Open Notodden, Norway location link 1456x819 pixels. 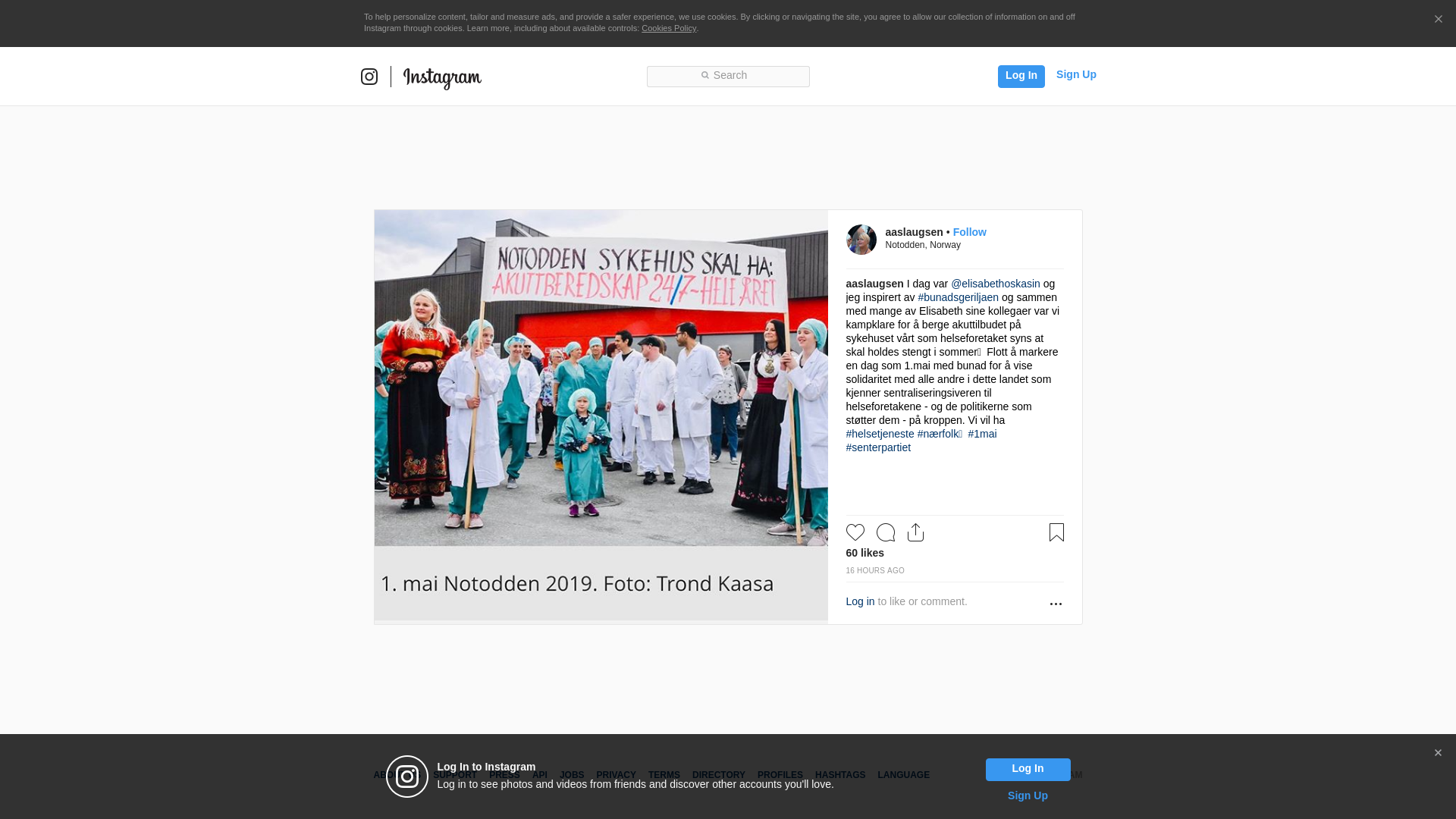coord(923,245)
